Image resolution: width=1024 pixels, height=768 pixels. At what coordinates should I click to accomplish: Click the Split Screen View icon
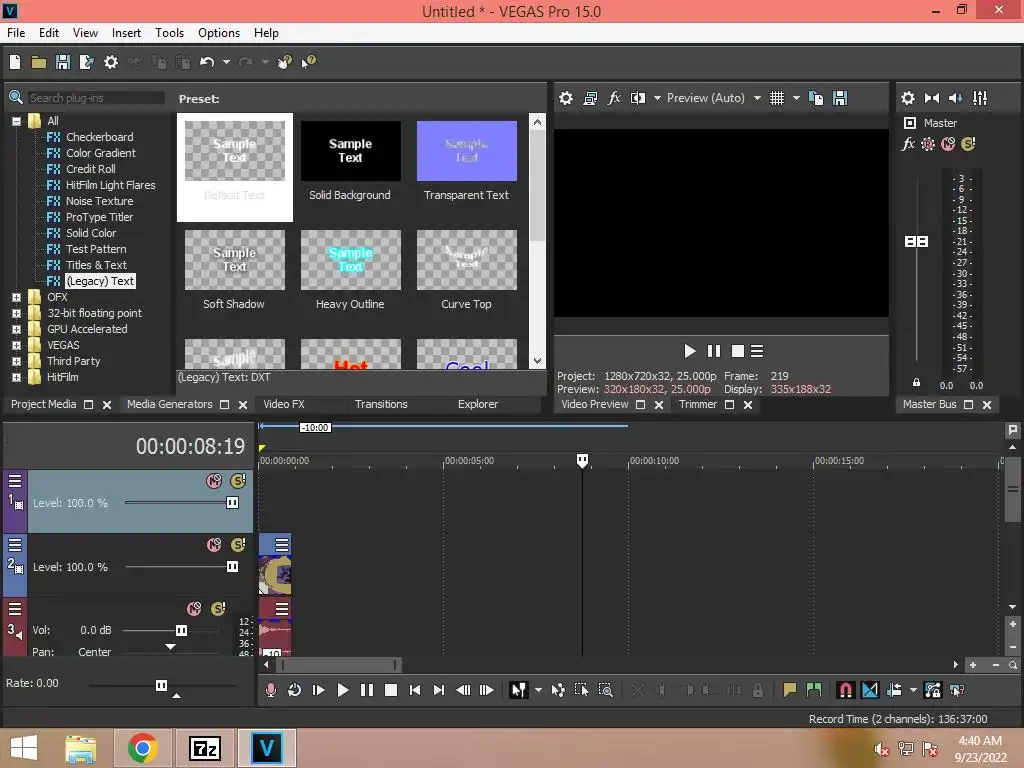click(x=638, y=98)
